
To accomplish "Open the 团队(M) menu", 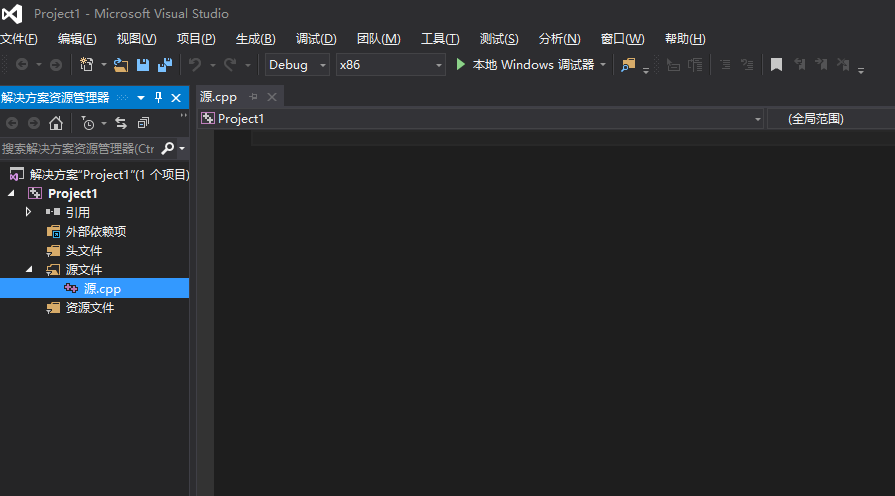I will (x=378, y=39).
